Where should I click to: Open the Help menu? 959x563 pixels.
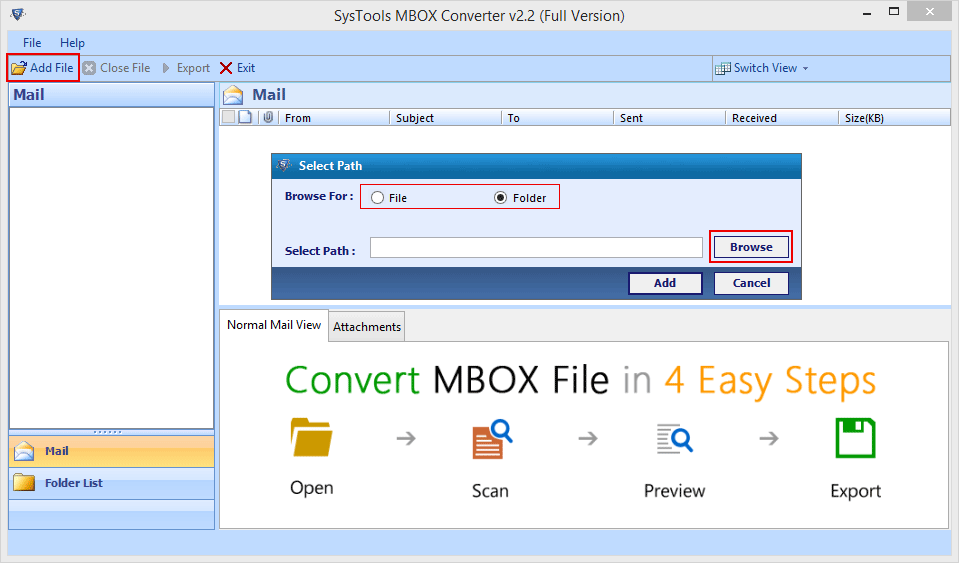(72, 43)
